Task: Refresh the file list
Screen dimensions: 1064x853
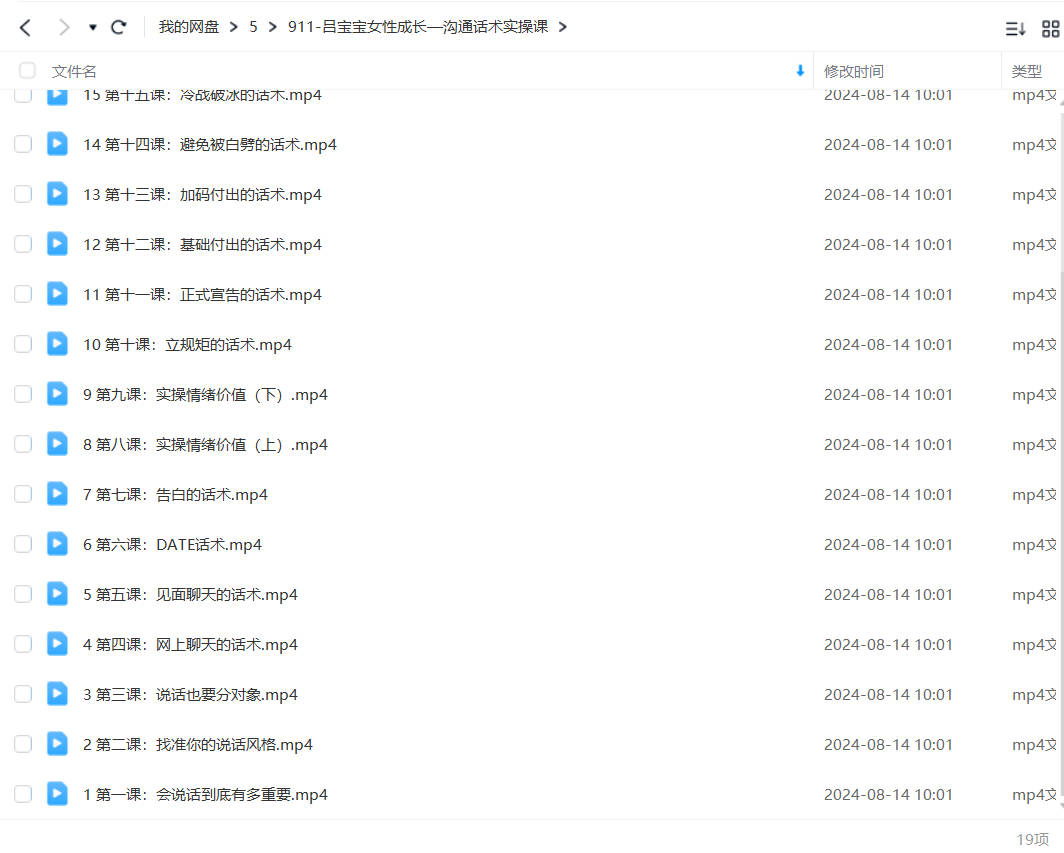Action: (x=119, y=27)
